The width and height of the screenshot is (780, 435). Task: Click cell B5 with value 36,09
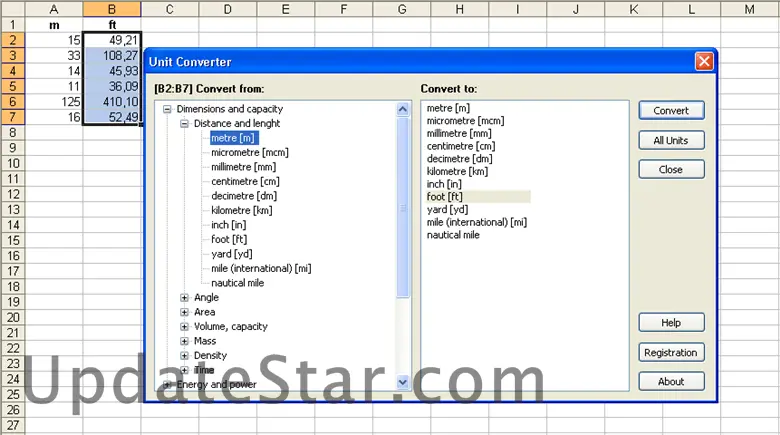112,86
